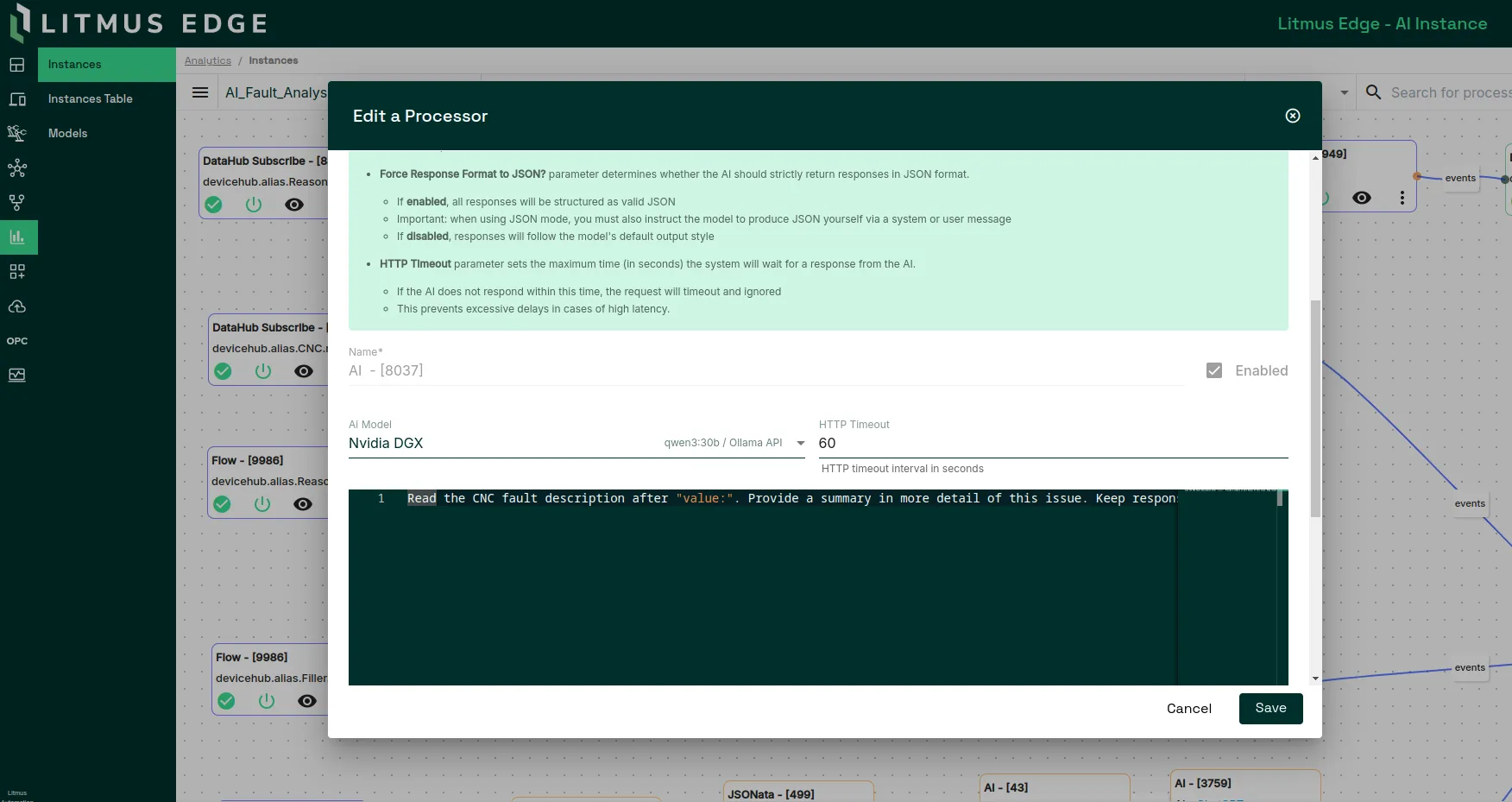
Task: Close the Edit a Processor dialog
Action: (x=1293, y=116)
